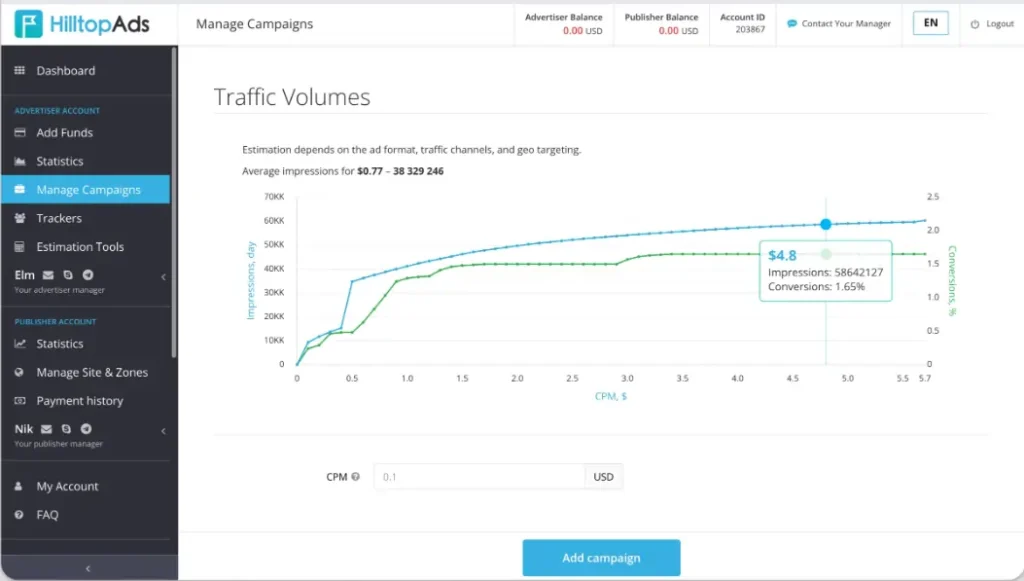This screenshot has width=1024, height=581.
Task: Collapse the Elm advertiser manager section
Action: (x=163, y=277)
